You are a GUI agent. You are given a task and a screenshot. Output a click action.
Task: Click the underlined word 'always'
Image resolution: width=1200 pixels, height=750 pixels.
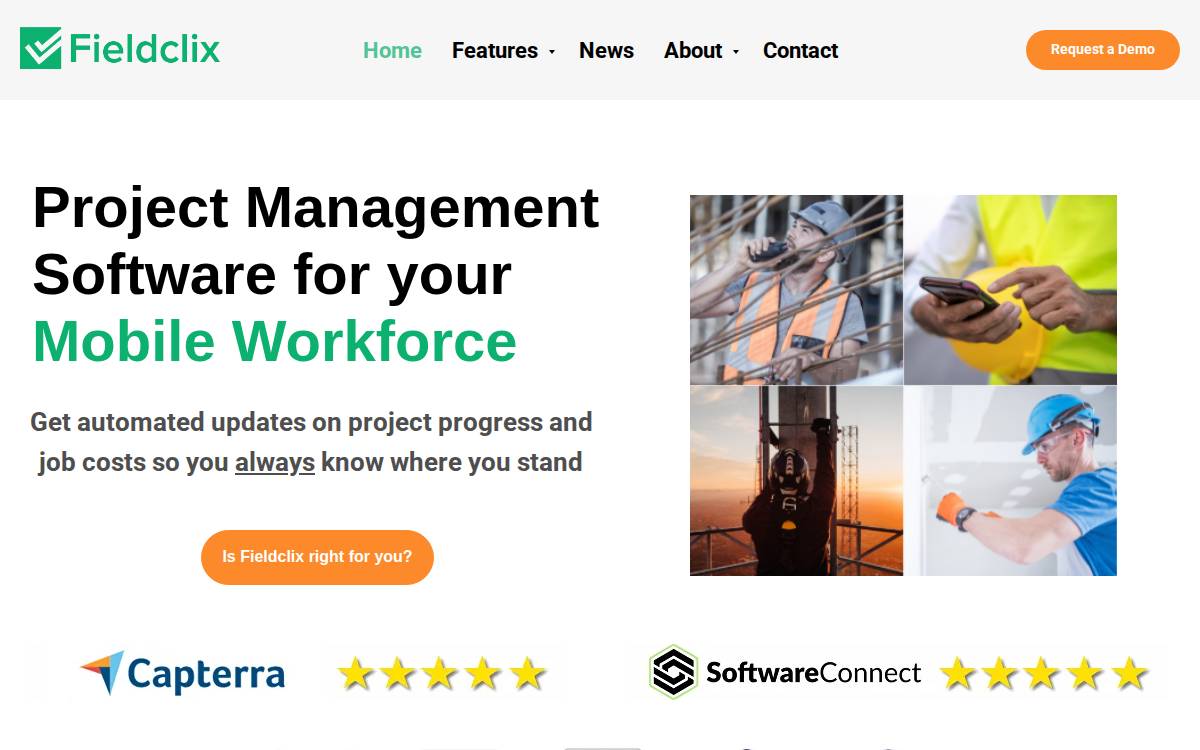click(x=275, y=462)
